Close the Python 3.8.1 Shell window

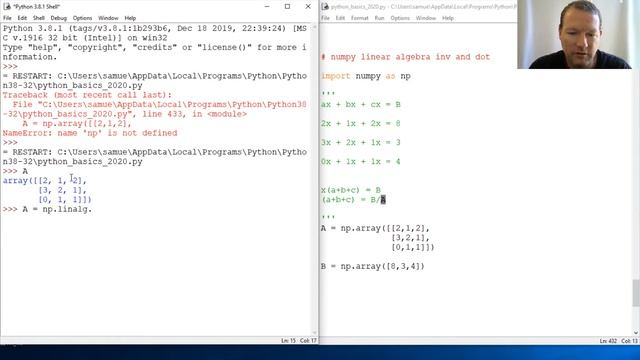308,7
